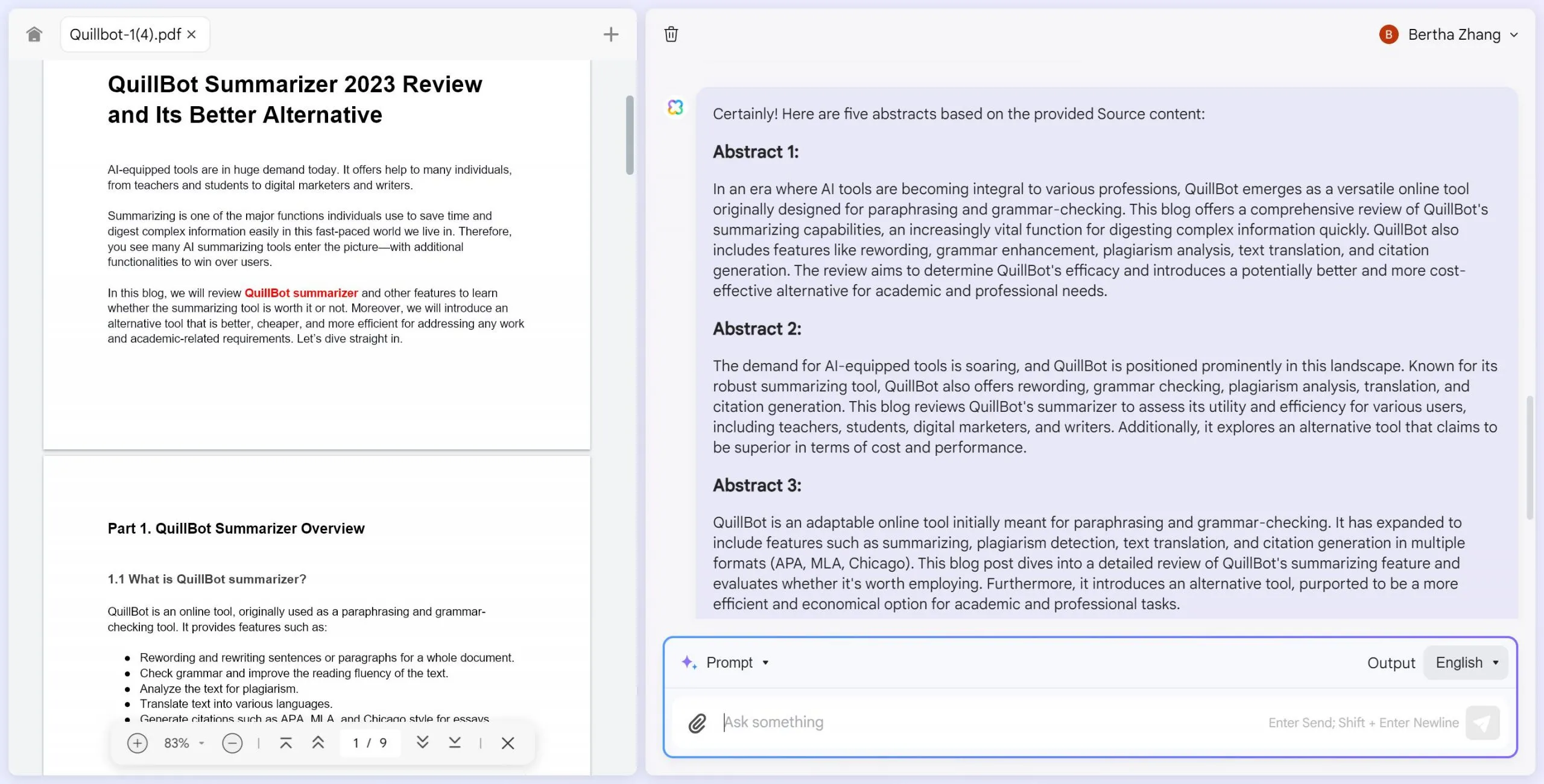The height and width of the screenshot is (784, 1544).
Task: Click the red QuillBot summarizer link
Action: pyautogui.click(x=300, y=293)
